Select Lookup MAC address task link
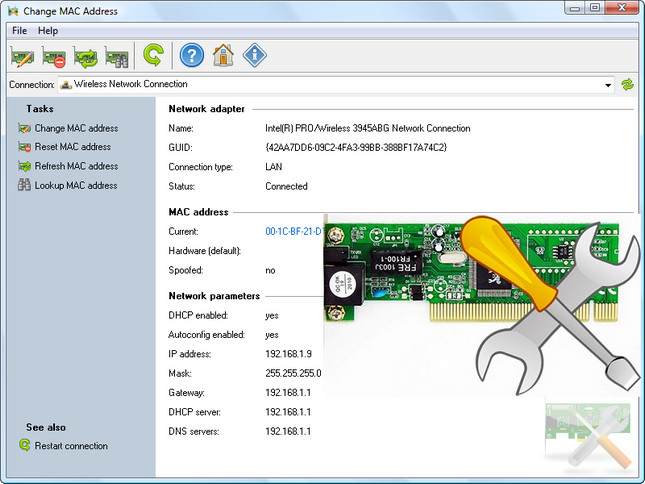The width and height of the screenshot is (645, 484). coord(76,185)
